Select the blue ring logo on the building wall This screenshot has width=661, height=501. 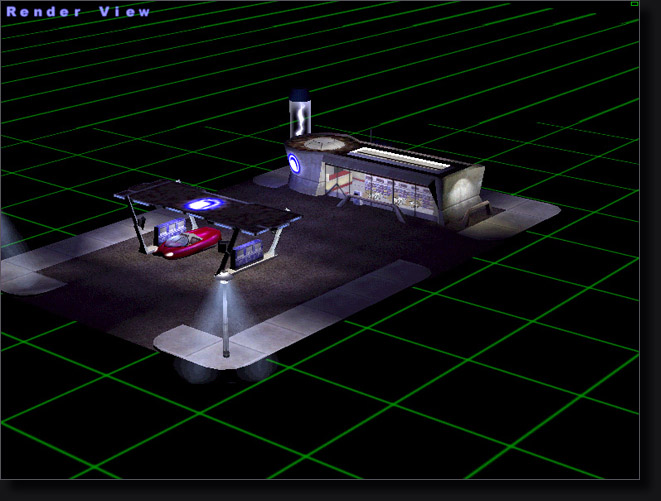294,164
